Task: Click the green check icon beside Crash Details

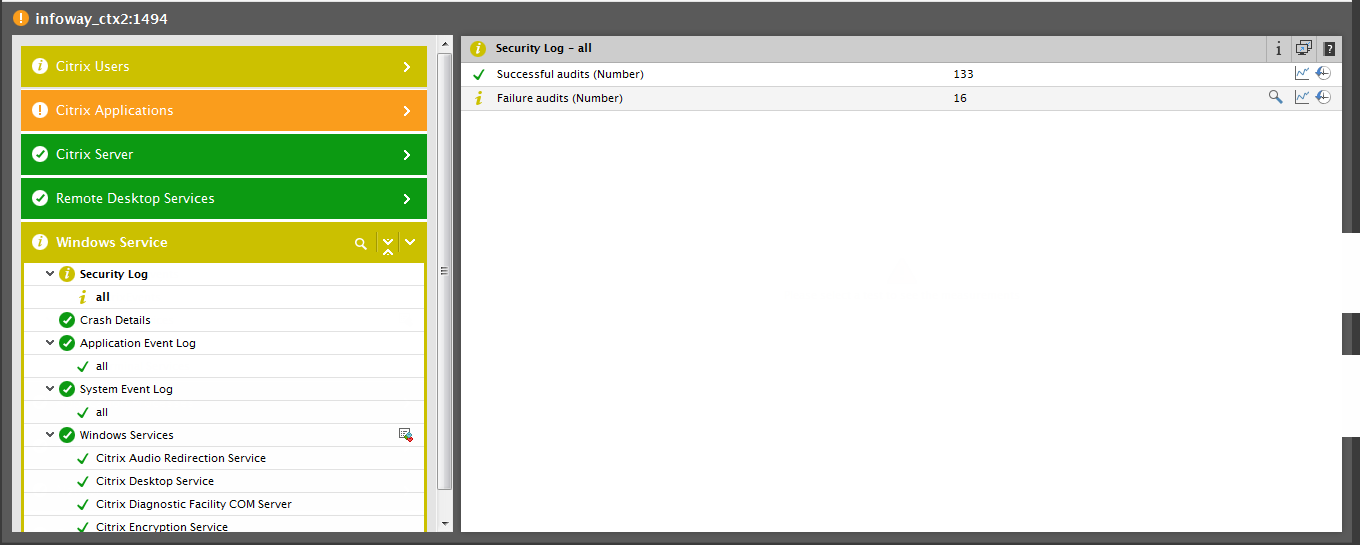Action: (67, 320)
